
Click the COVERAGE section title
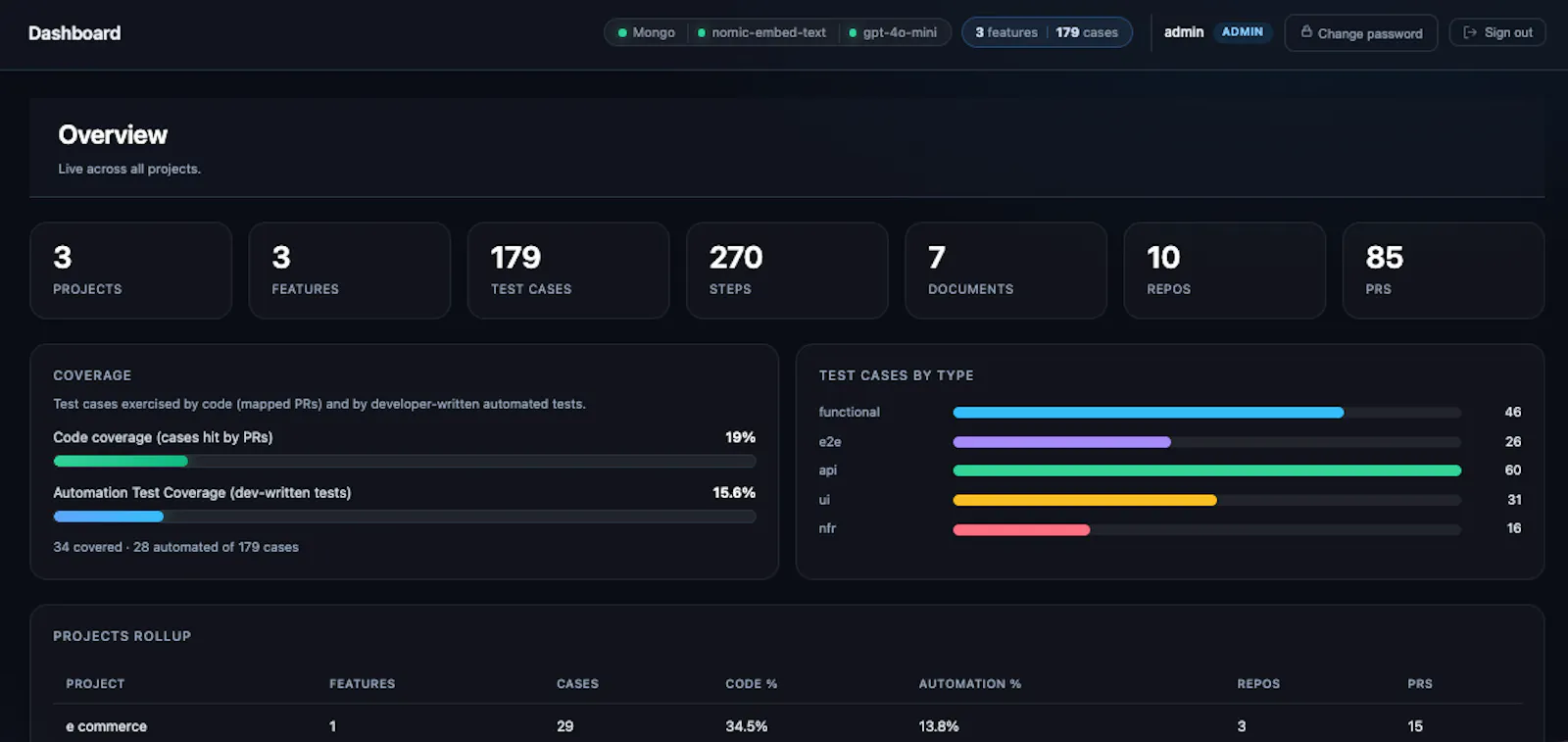(92, 375)
